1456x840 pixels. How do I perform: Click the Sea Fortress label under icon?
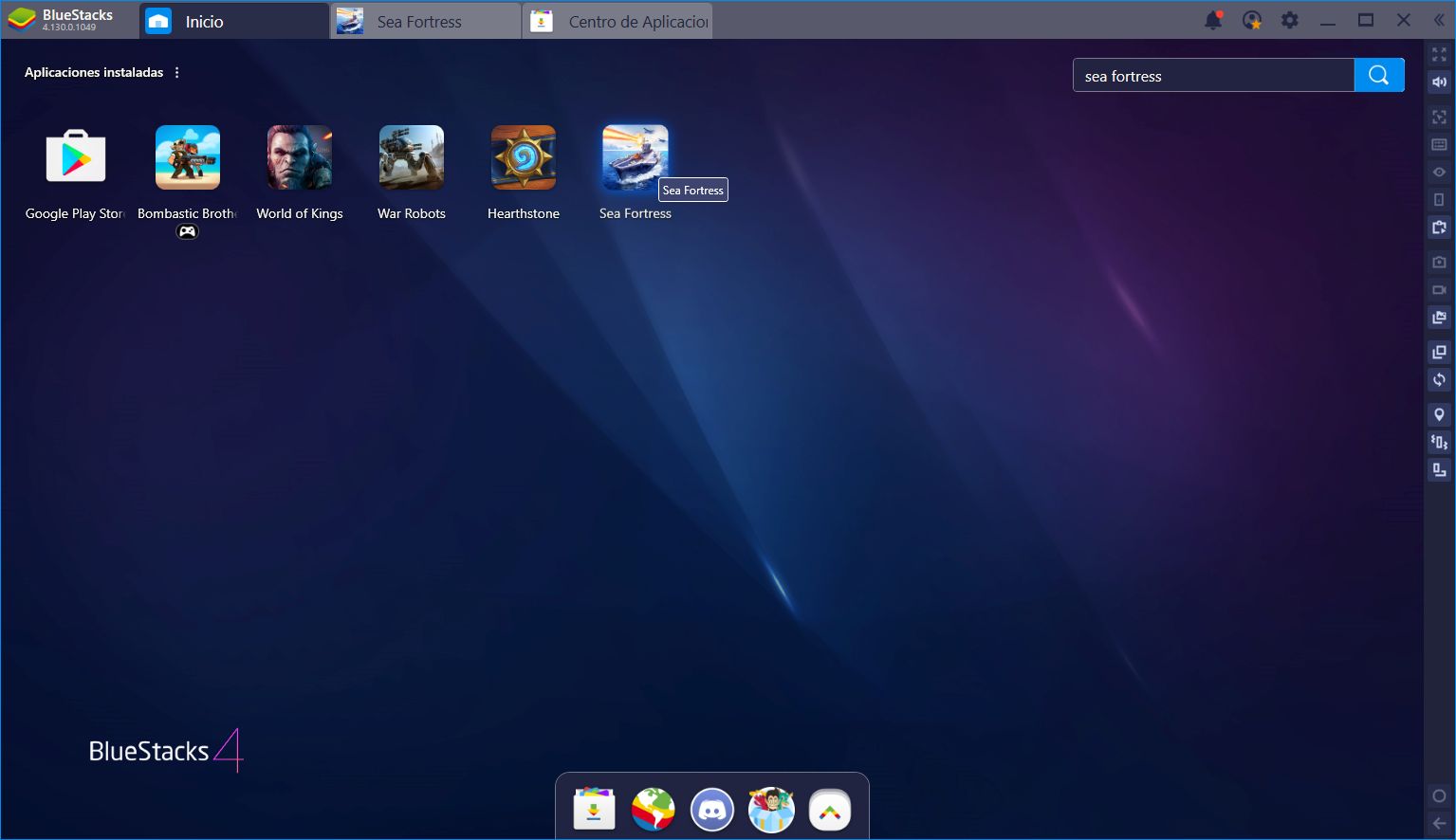(636, 213)
